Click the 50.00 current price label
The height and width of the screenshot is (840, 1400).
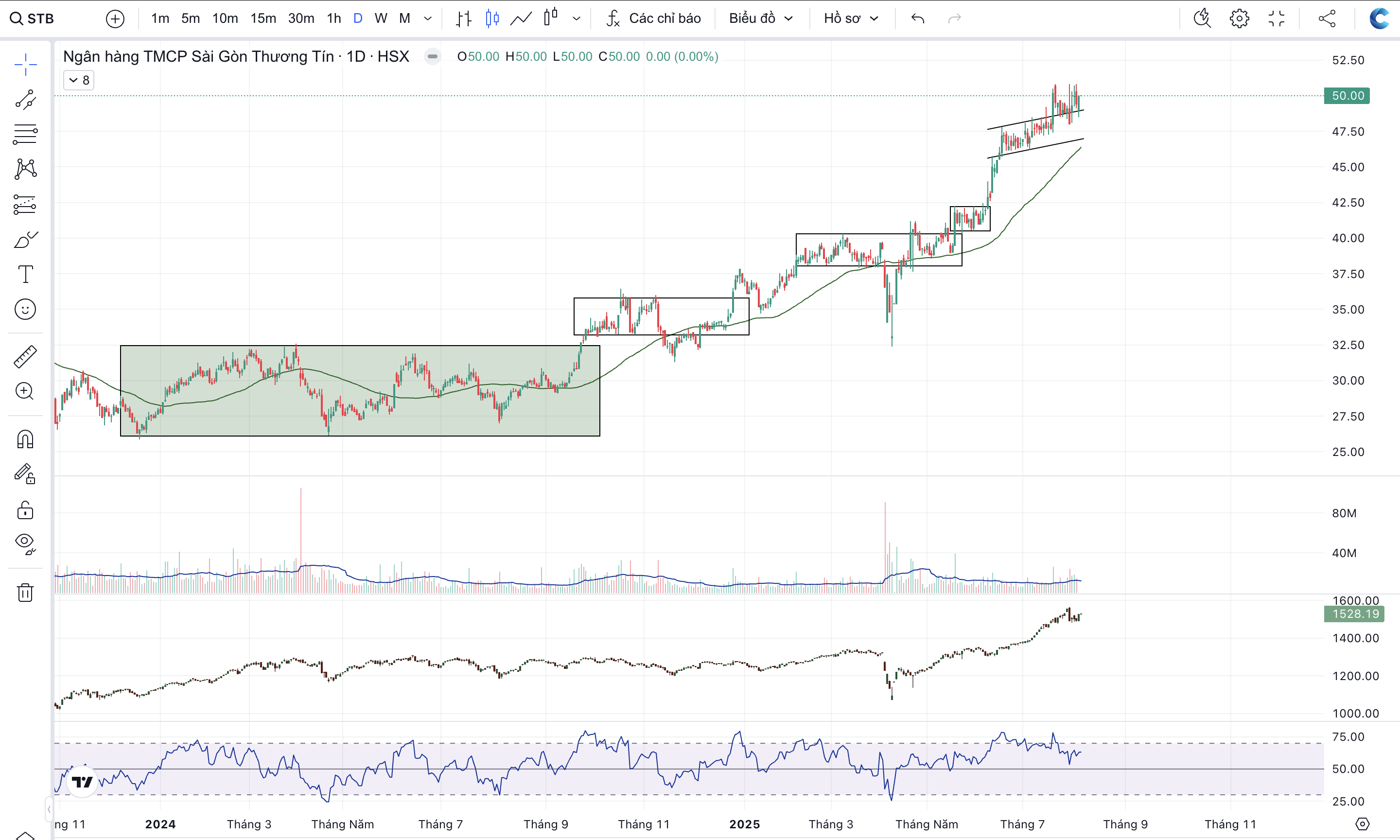click(x=1347, y=96)
